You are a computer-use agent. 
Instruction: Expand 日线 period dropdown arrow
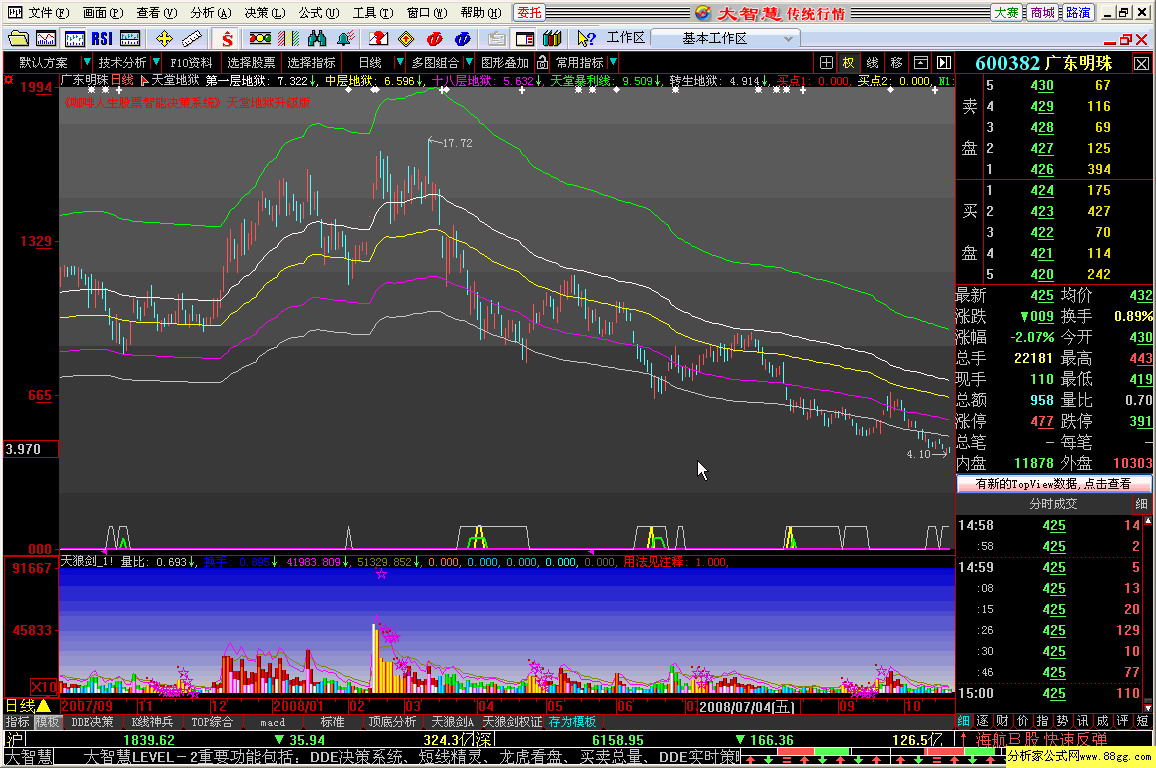[x=400, y=63]
